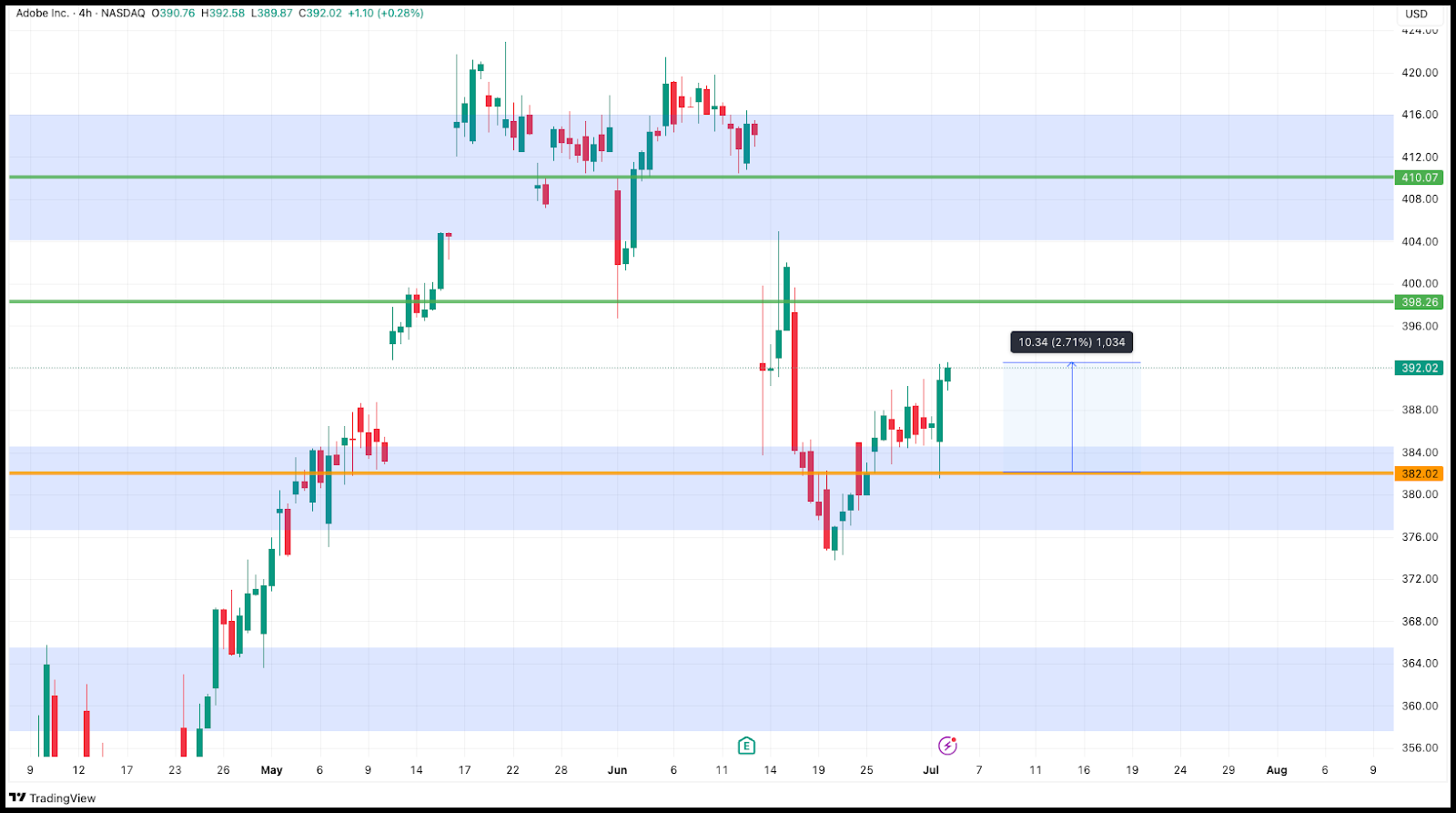Select the green horizontal line at 410.07
The image size is (1456, 813).
coord(701,177)
